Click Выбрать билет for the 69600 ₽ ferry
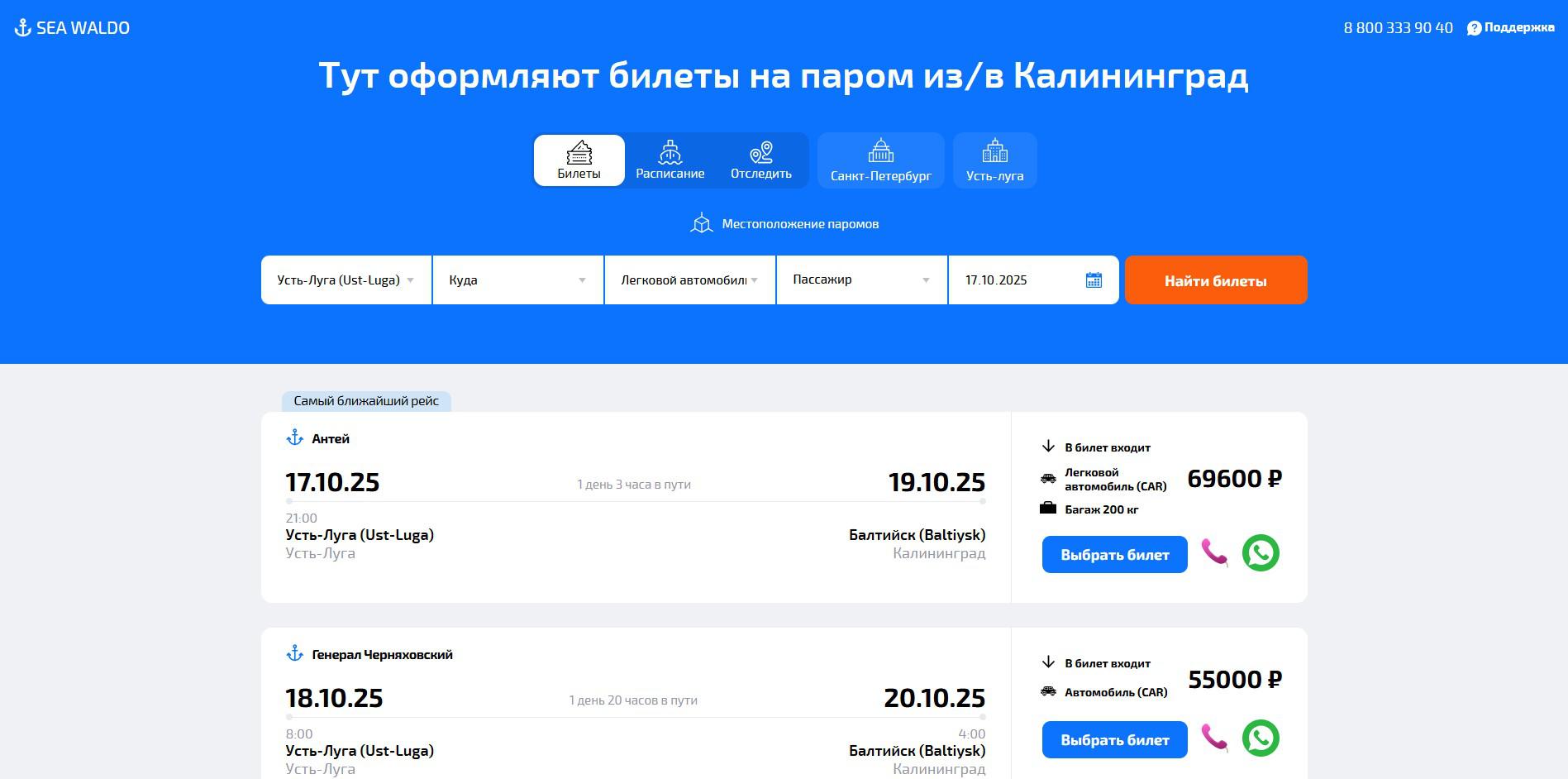This screenshot has height=779, width=1568. pyautogui.click(x=1114, y=555)
